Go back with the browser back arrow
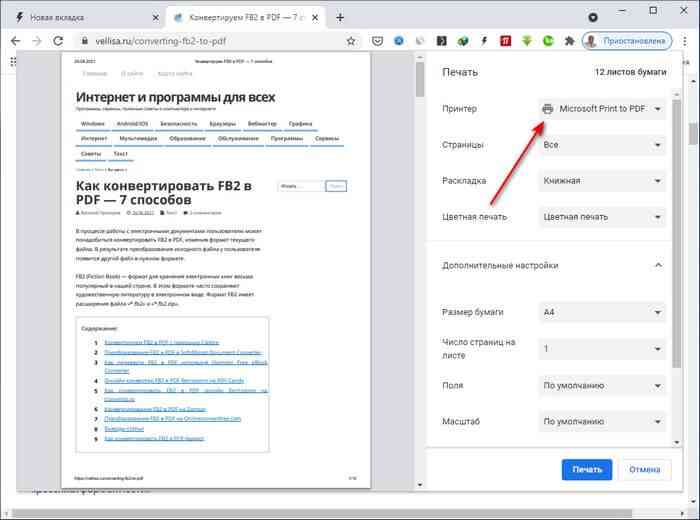The height and width of the screenshot is (520, 700). pos(16,41)
